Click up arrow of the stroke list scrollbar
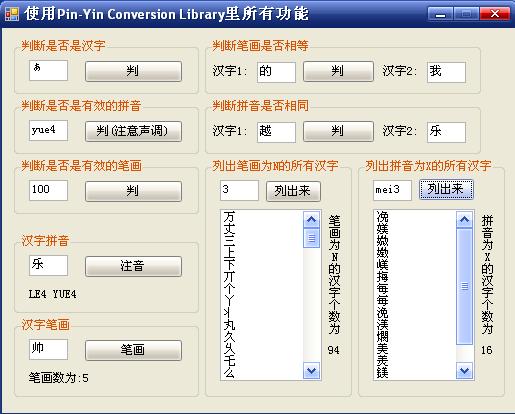The height and width of the screenshot is (414, 515). tap(311, 219)
